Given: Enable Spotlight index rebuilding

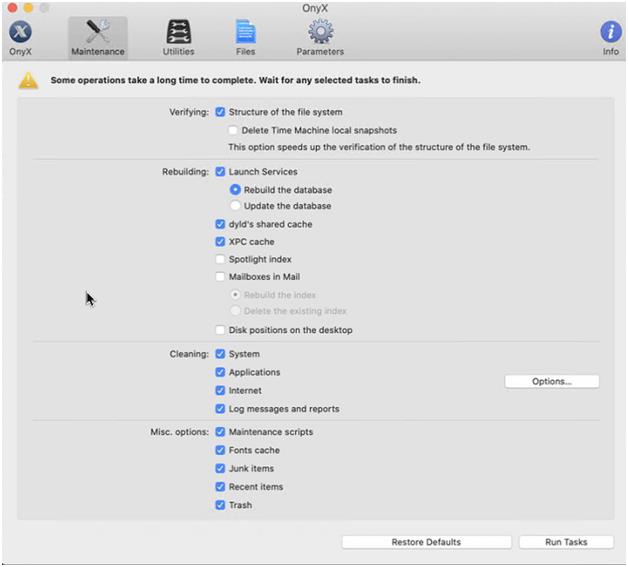Looking at the screenshot, I should (220, 259).
